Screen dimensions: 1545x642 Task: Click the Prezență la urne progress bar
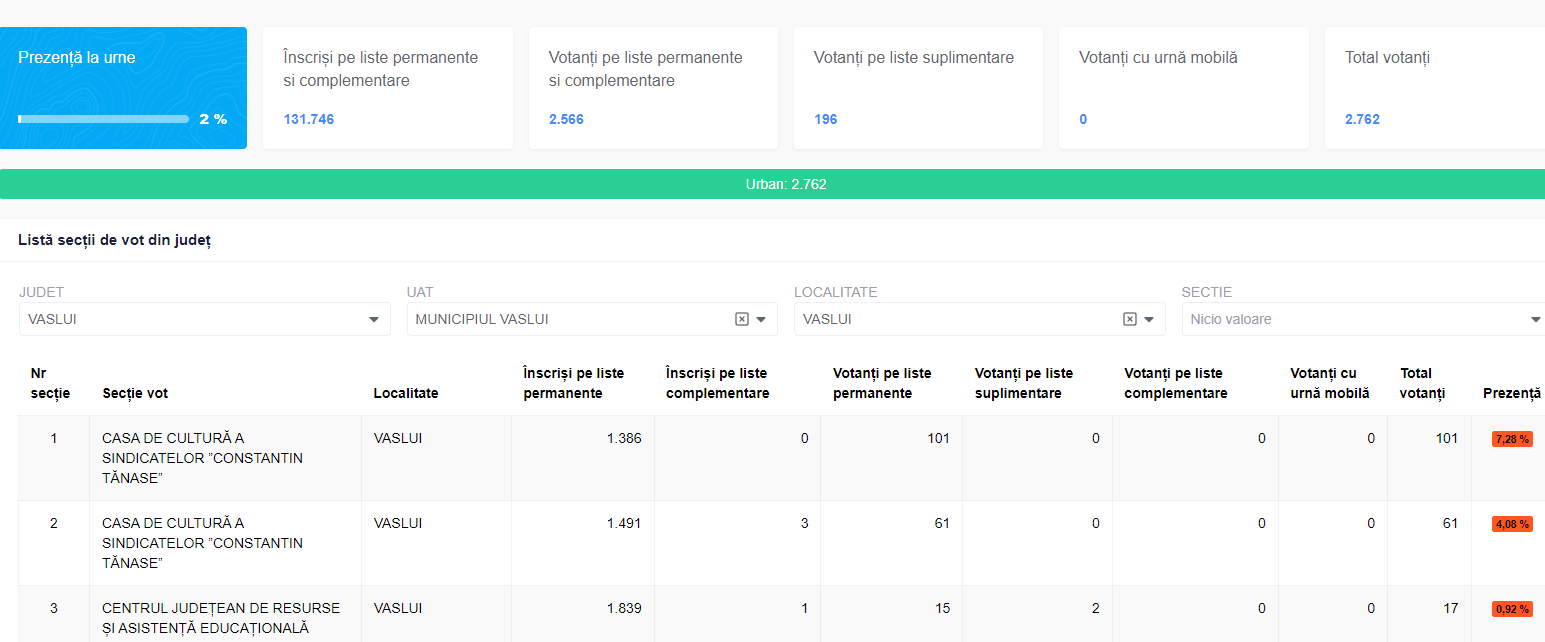click(x=103, y=119)
